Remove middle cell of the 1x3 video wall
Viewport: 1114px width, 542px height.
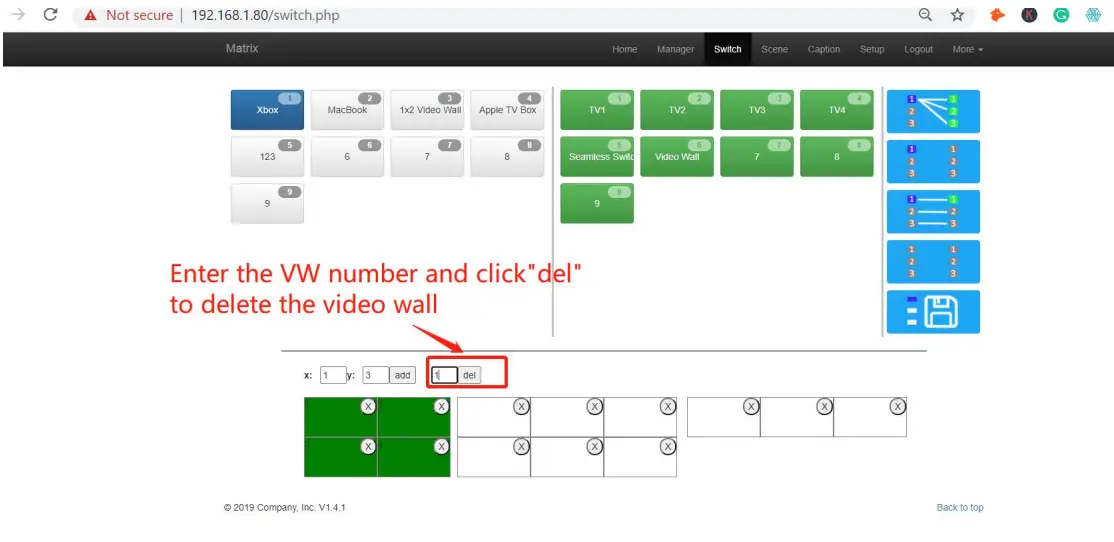[x=824, y=406]
